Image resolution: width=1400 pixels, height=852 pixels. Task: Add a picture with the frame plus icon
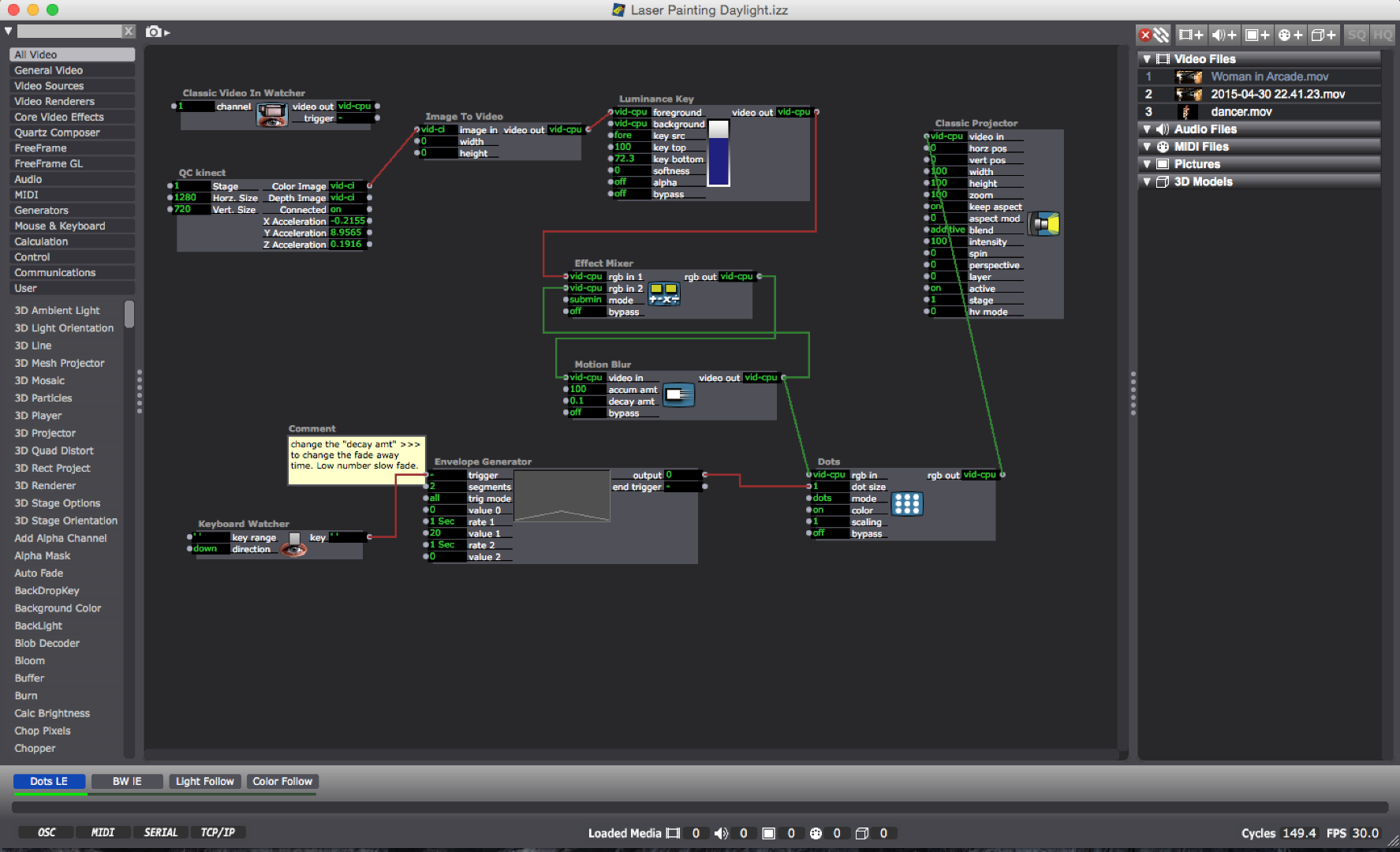pos(1256,35)
